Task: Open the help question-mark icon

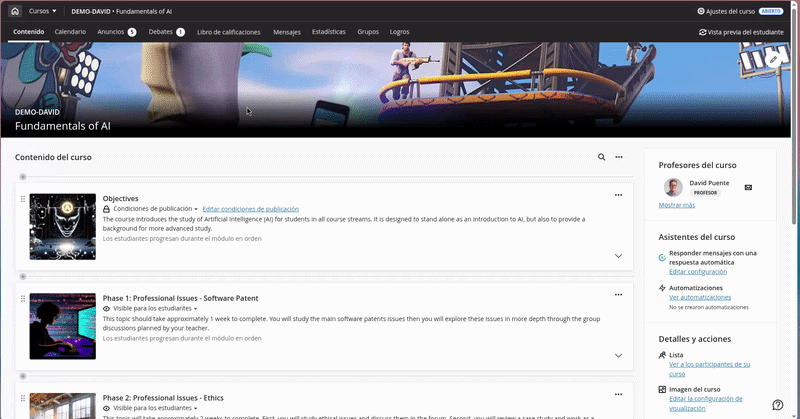Action: coord(778,405)
